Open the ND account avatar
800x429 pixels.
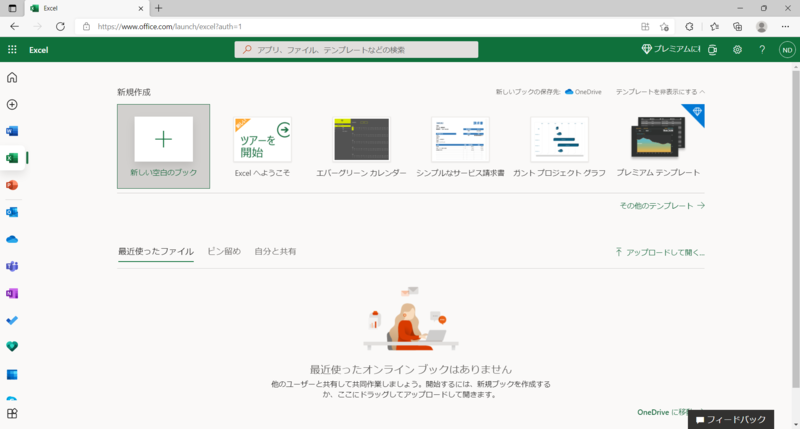(x=787, y=49)
